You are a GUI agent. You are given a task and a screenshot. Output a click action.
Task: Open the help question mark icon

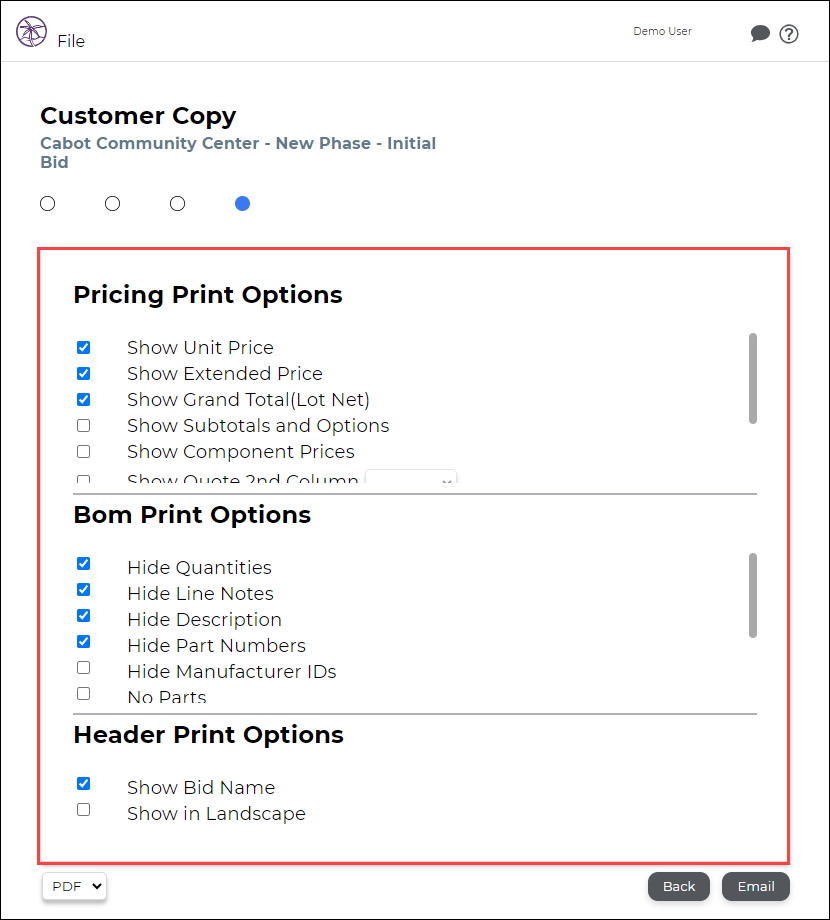point(788,34)
